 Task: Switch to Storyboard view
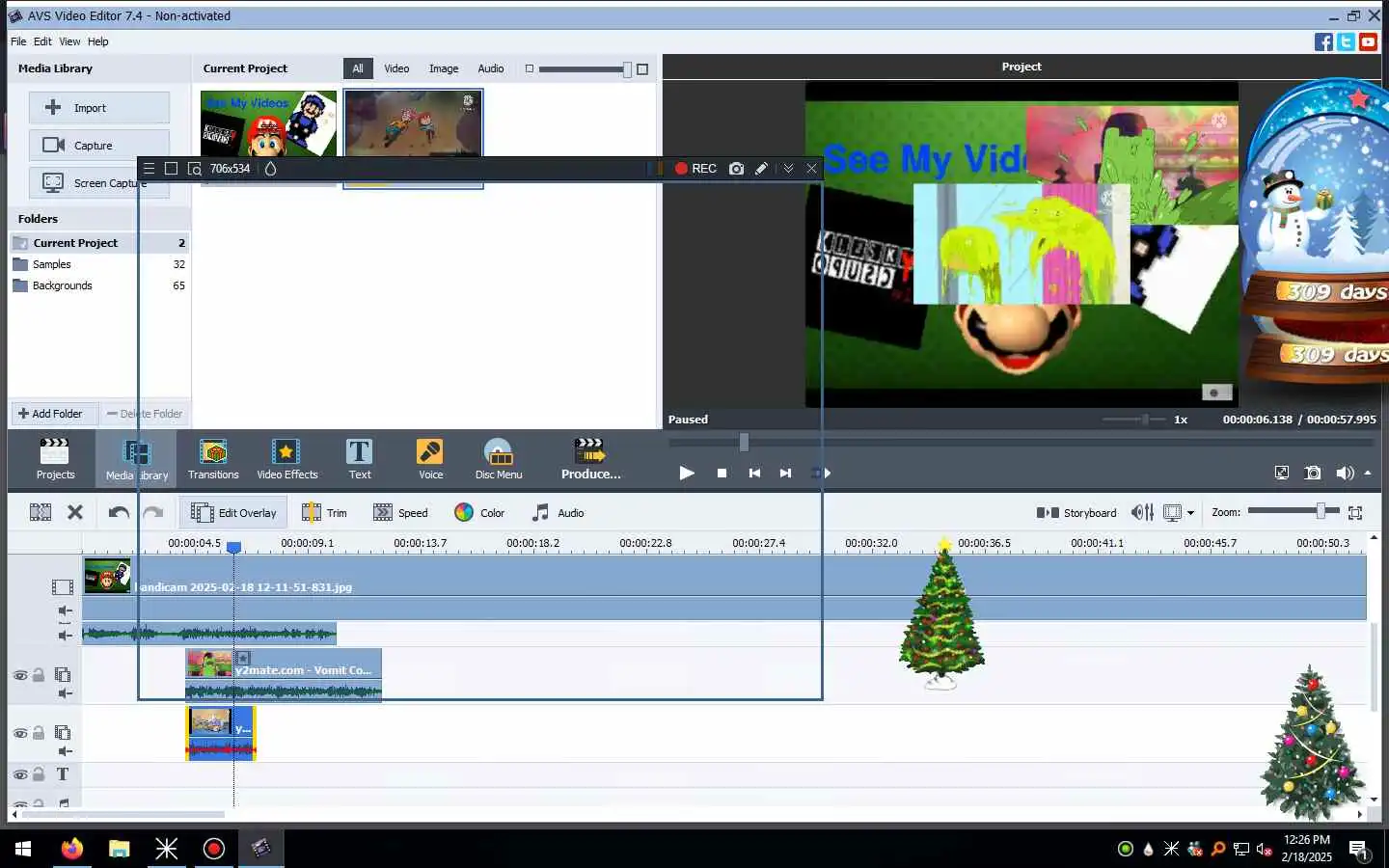coord(1076,512)
